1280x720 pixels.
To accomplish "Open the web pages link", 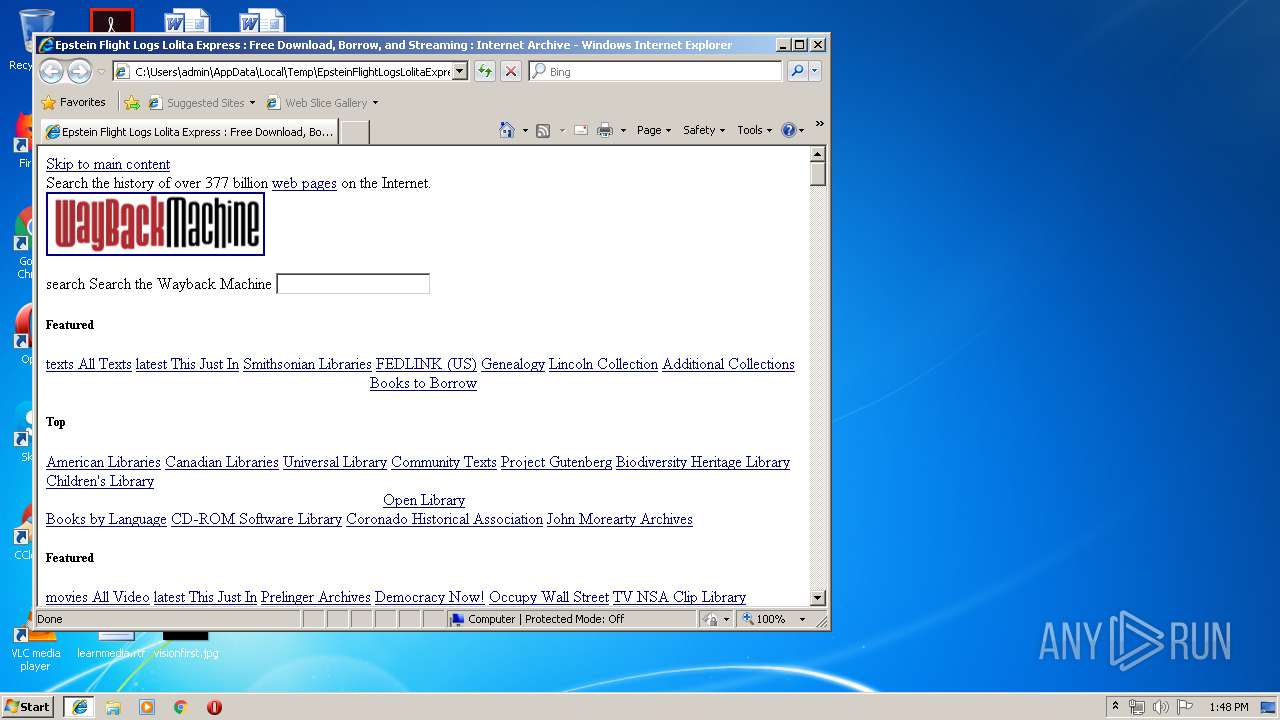I will (304, 183).
